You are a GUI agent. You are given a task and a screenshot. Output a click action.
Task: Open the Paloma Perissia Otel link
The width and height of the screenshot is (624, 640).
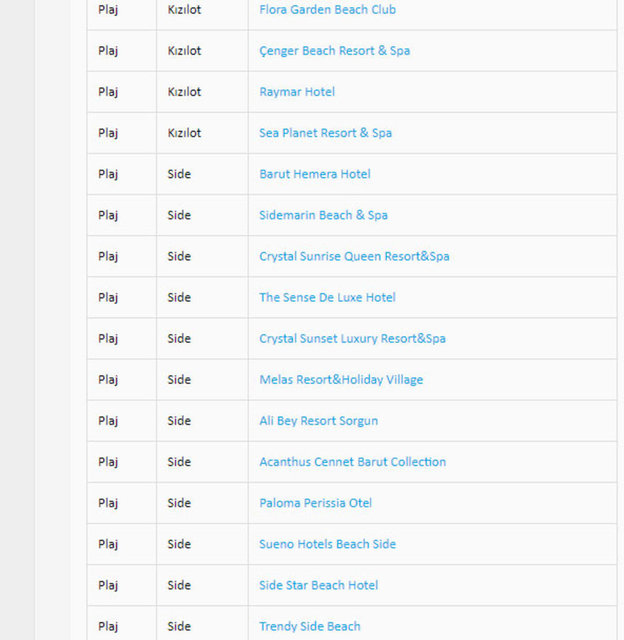click(315, 503)
